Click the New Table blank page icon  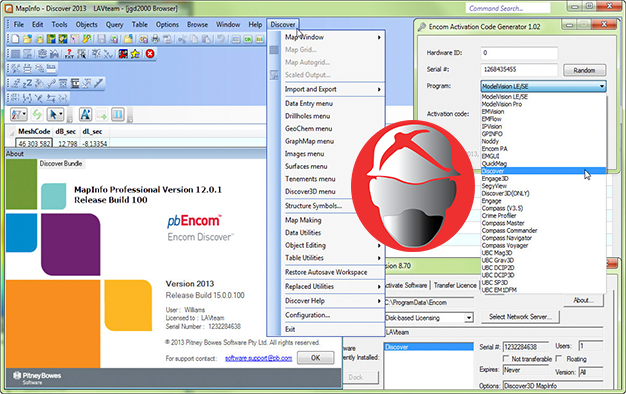[15, 39]
